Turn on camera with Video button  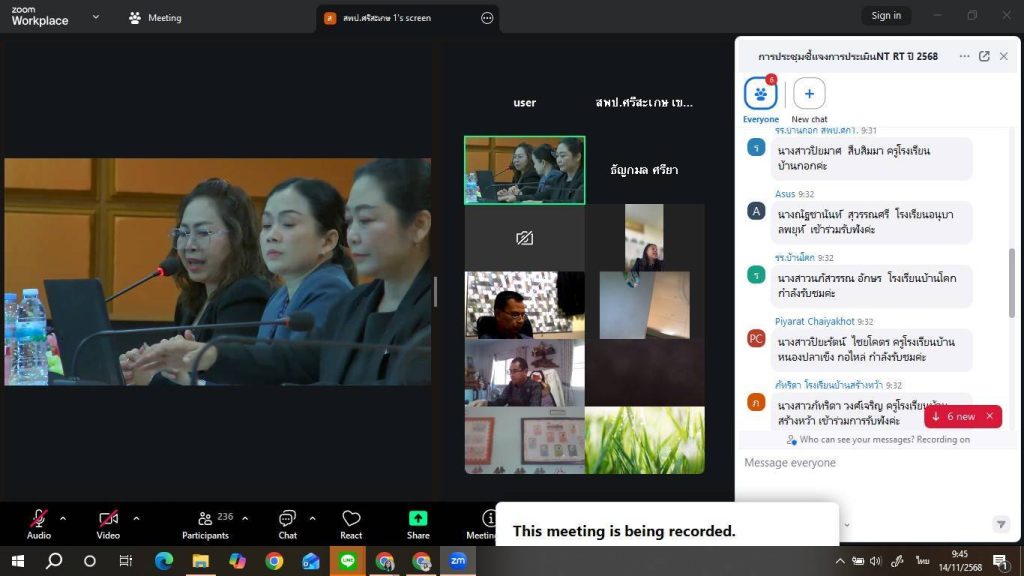(x=108, y=523)
